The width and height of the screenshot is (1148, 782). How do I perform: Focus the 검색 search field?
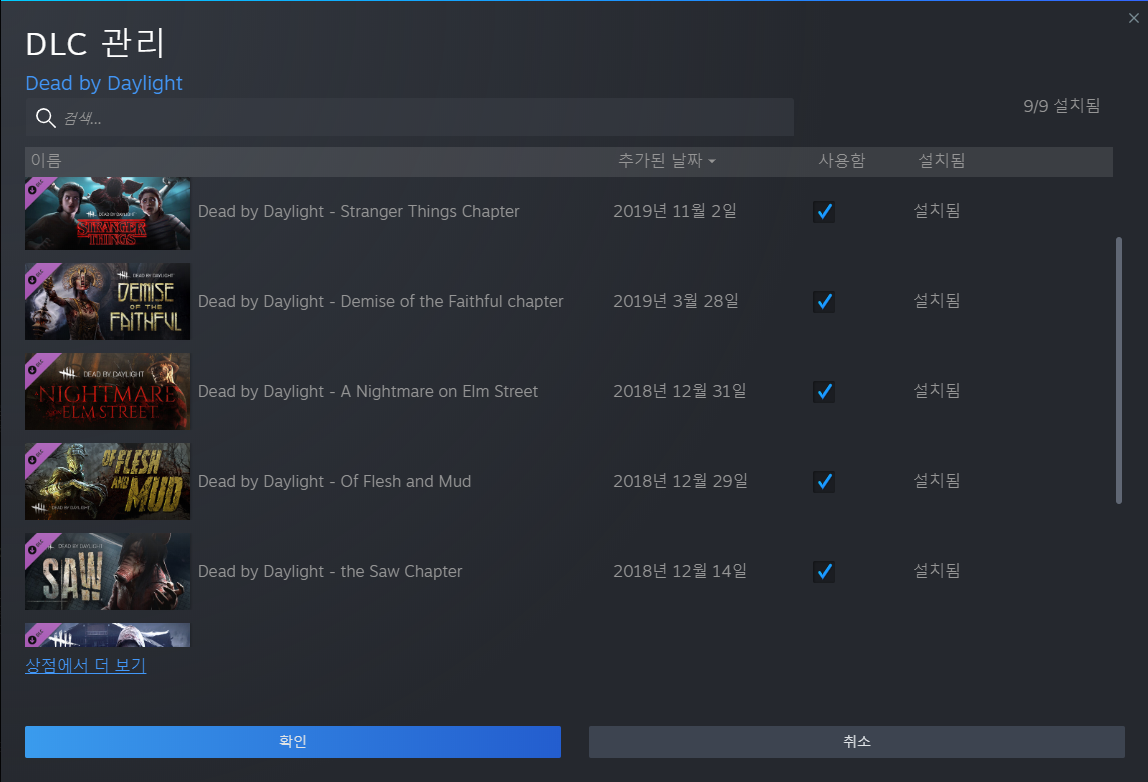pyautogui.click(x=410, y=117)
